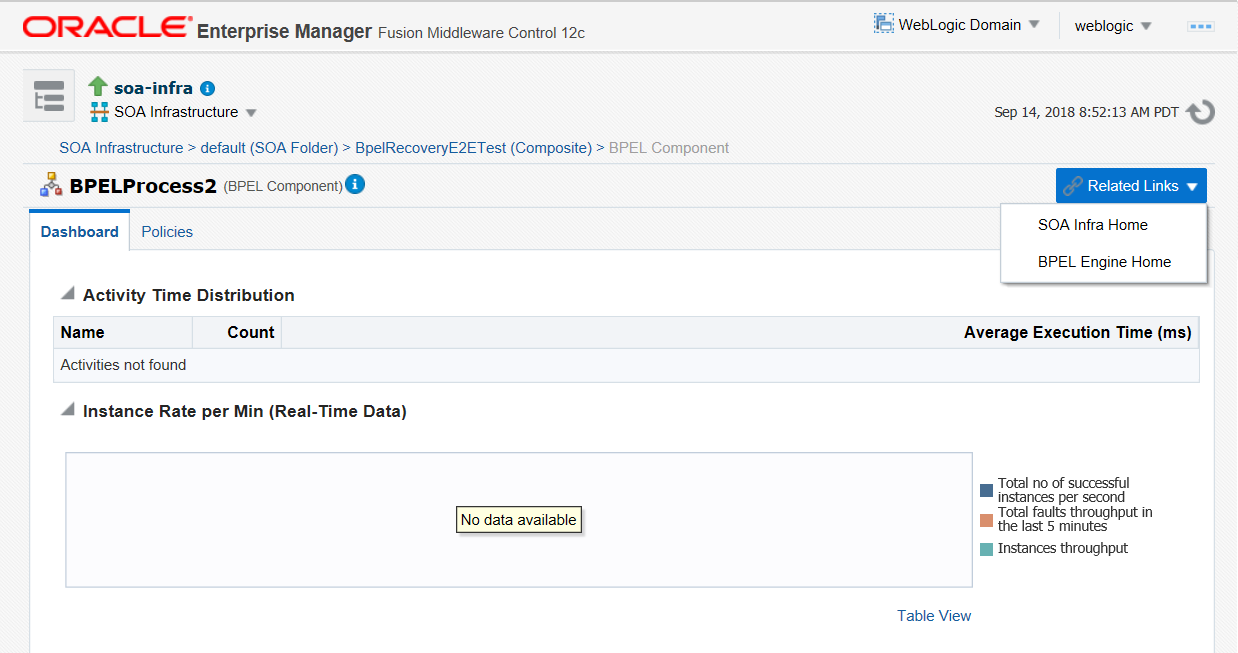Refresh the page using the circular arrow
Screen dimensions: 1238x653
point(1200,112)
